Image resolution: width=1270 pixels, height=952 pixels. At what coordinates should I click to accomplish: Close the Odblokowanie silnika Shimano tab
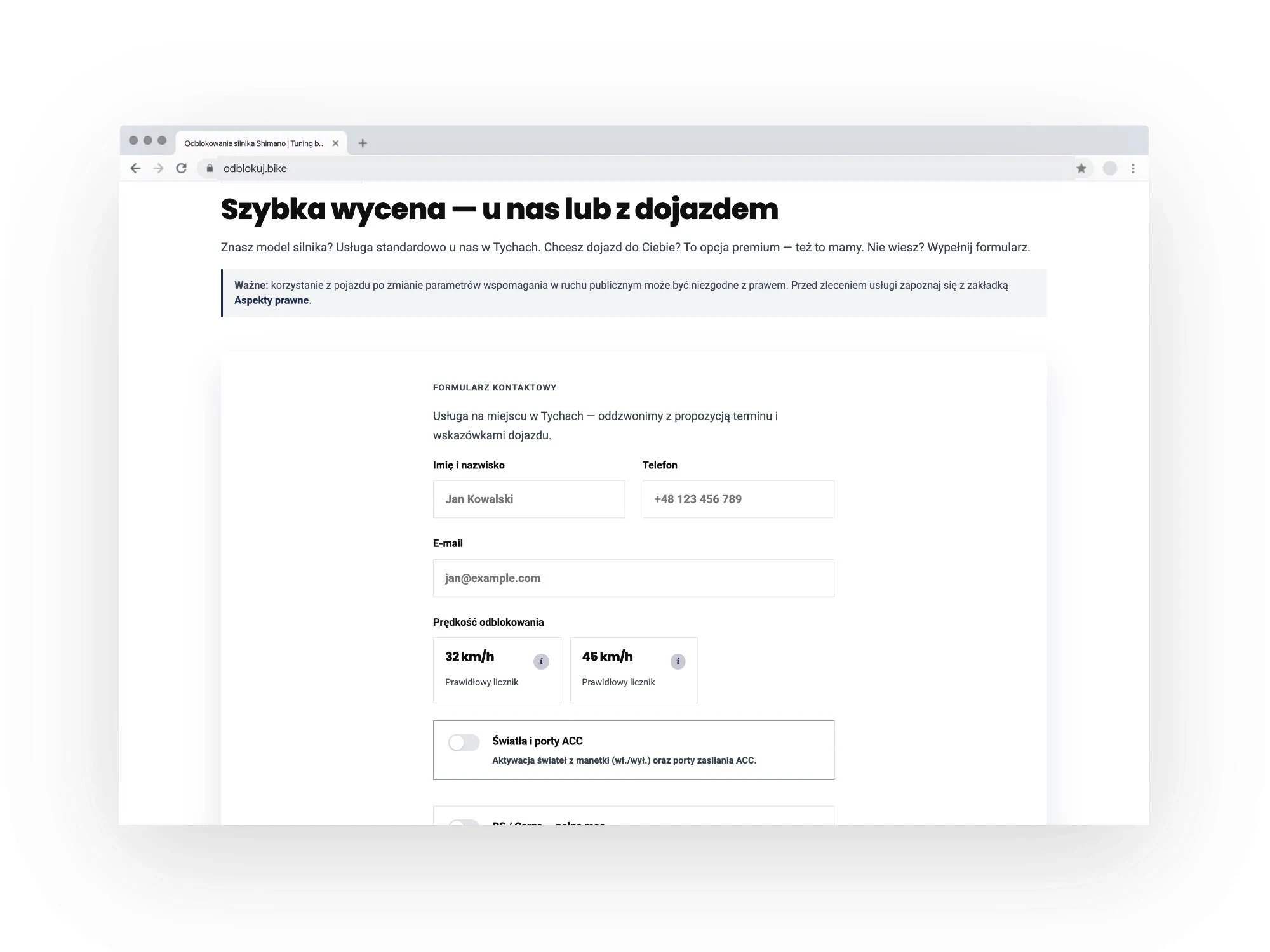(335, 143)
